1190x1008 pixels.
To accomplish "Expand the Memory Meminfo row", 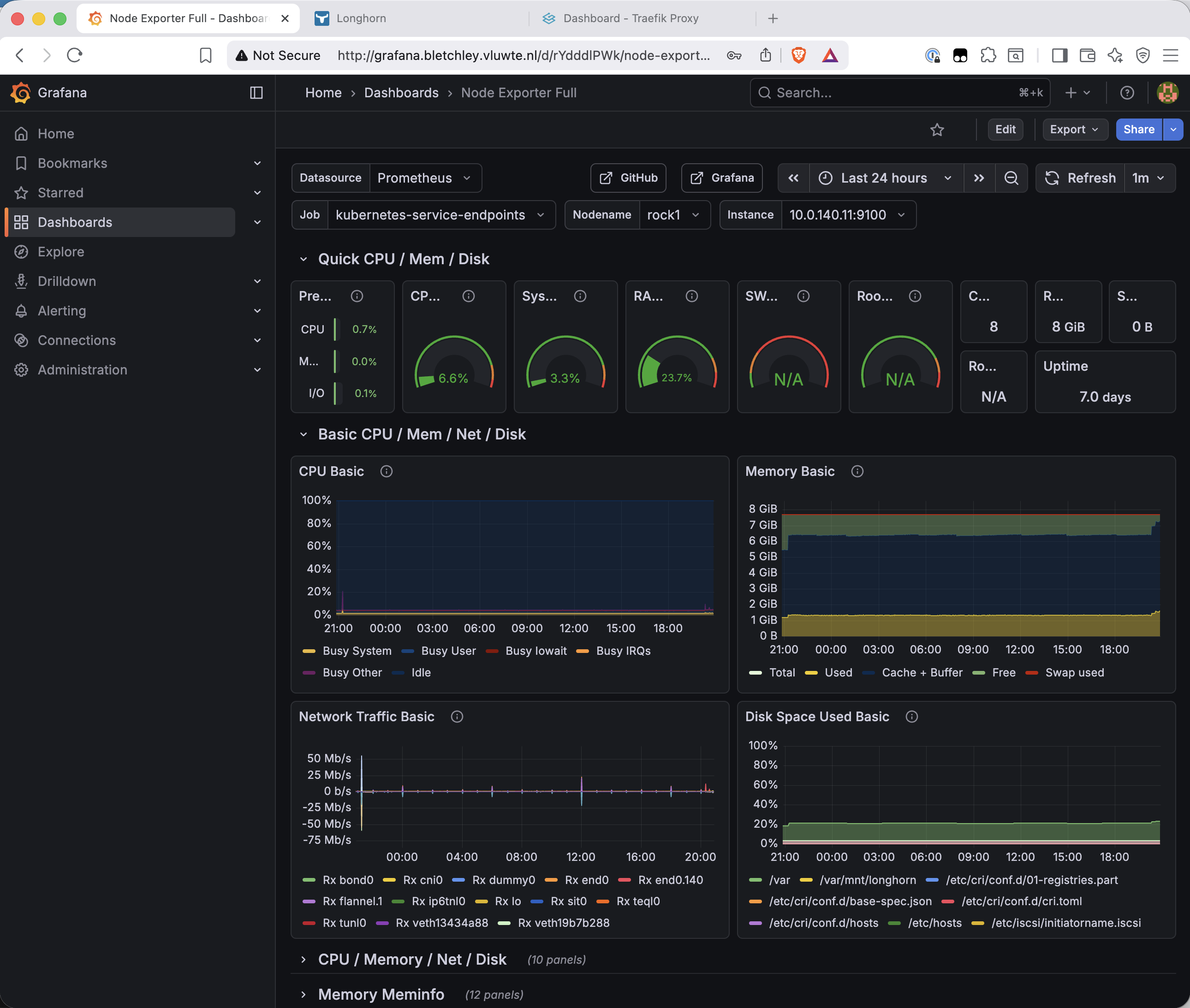I will click(381, 994).
